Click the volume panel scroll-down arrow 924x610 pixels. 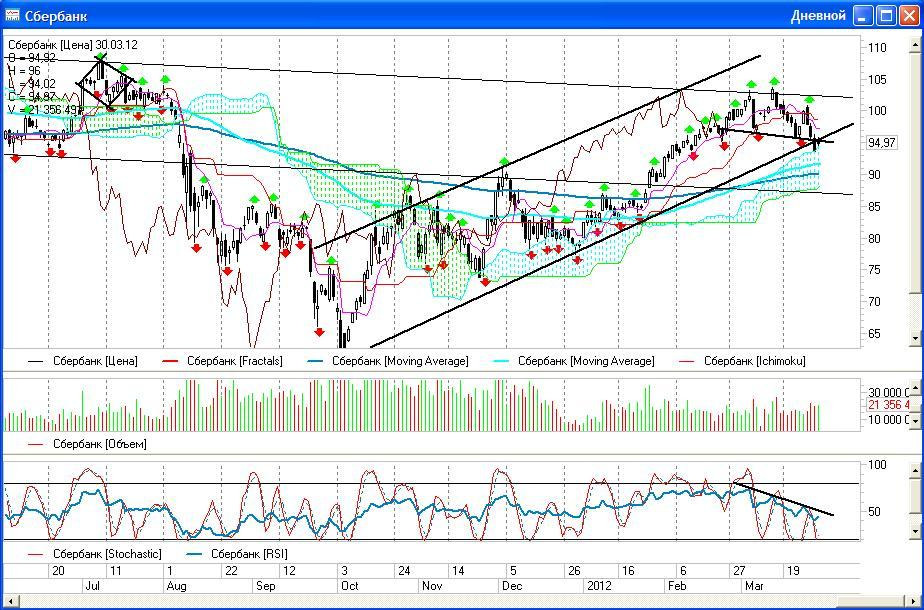[915, 421]
